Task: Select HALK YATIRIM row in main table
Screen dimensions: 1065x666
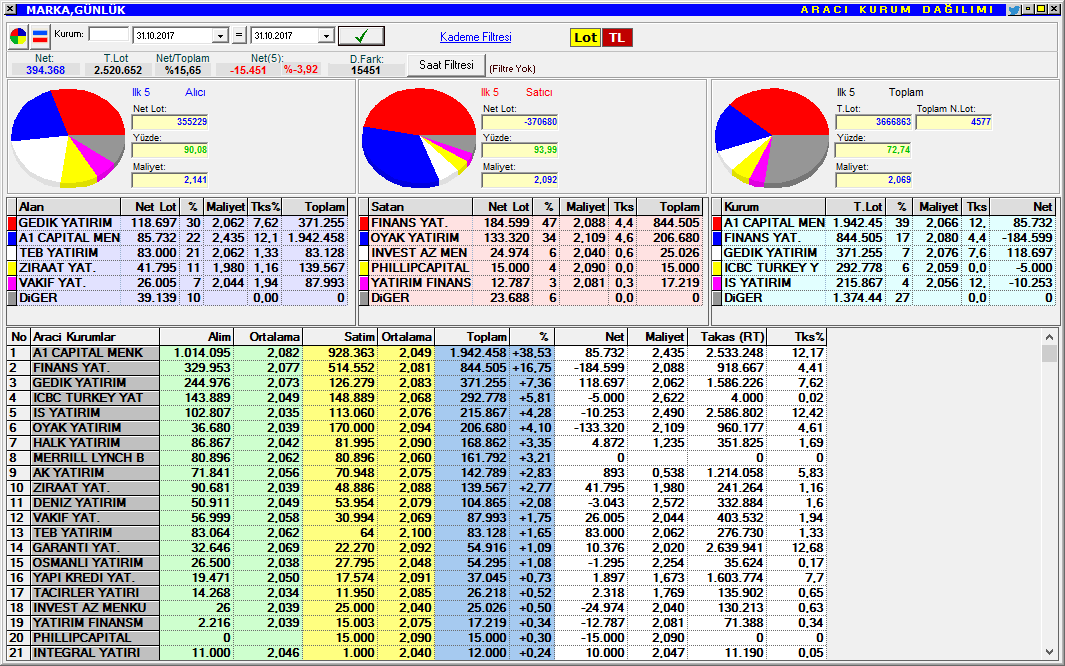Action: point(417,443)
